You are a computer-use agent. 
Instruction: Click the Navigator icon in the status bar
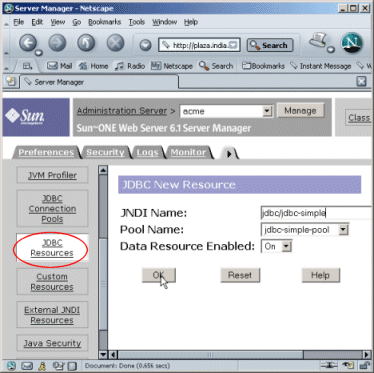click(11, 365)
